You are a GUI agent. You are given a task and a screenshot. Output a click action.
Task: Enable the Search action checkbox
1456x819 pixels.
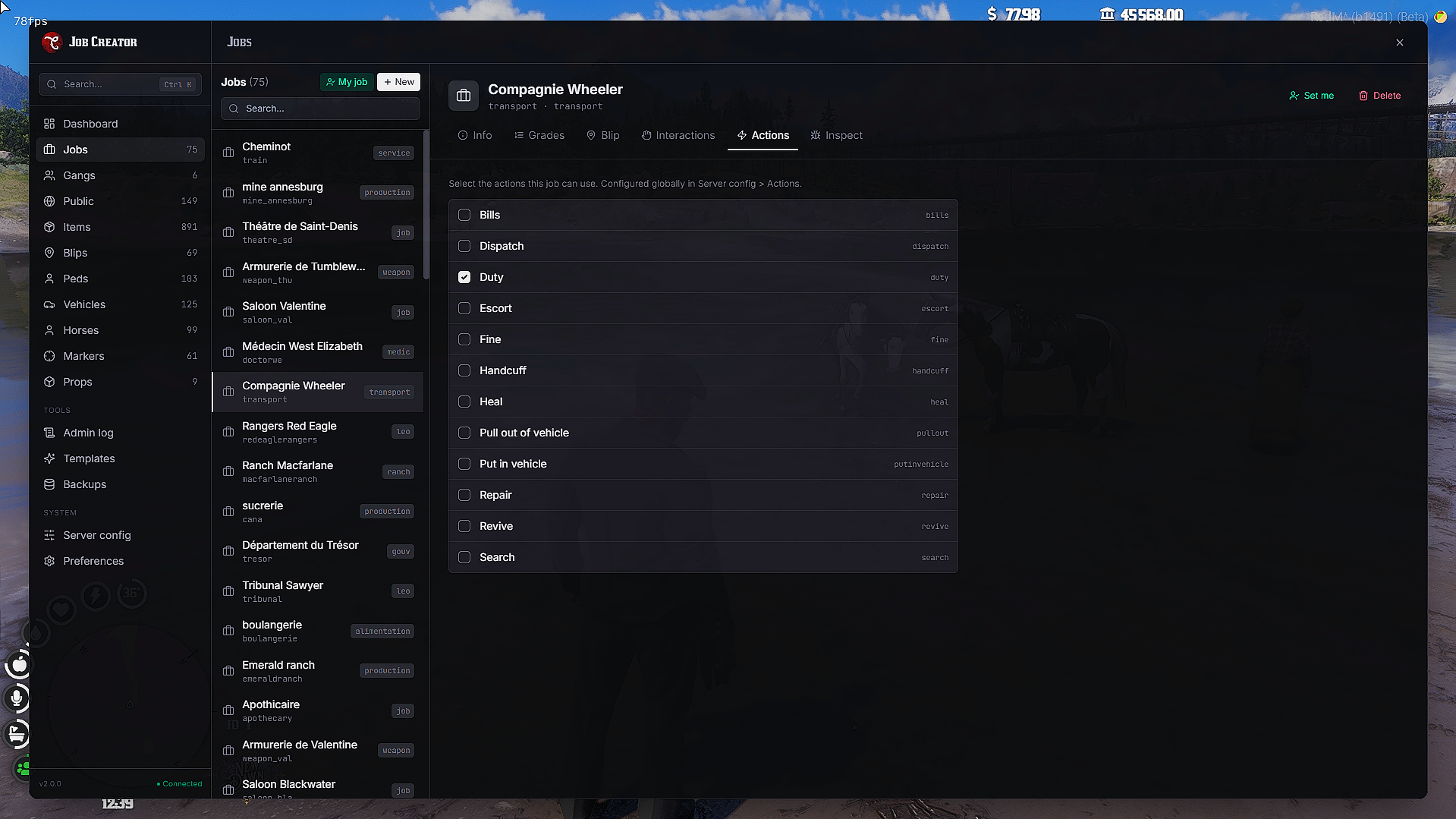pyautogui.click(x=464, y=557)
